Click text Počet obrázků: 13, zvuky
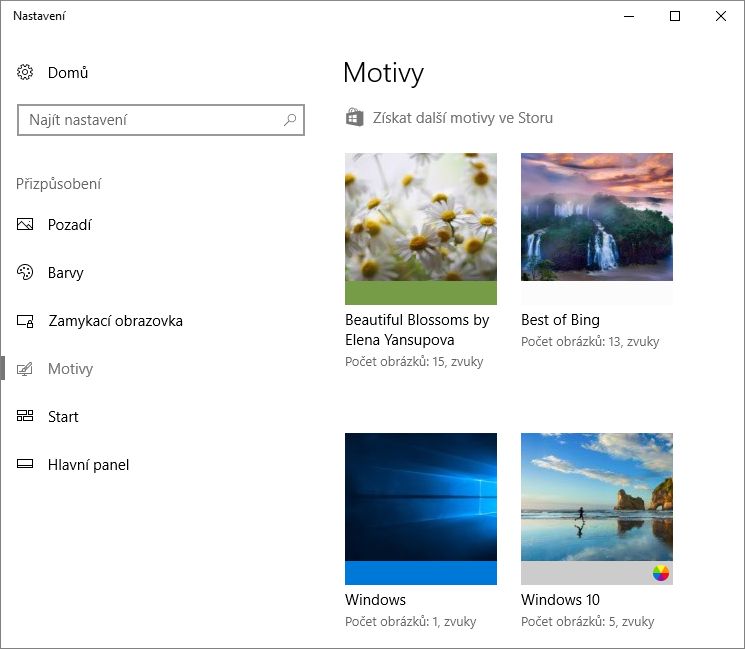Screen dimensions: 745x649 pyautogui.click(x=590, y=342)
